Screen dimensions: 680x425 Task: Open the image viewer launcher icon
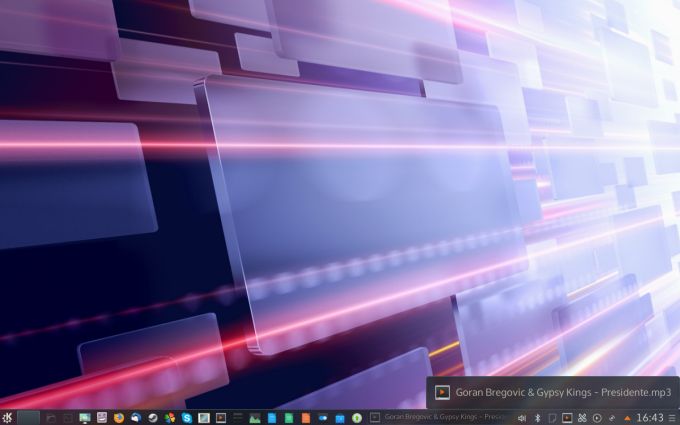pos(204,418)
